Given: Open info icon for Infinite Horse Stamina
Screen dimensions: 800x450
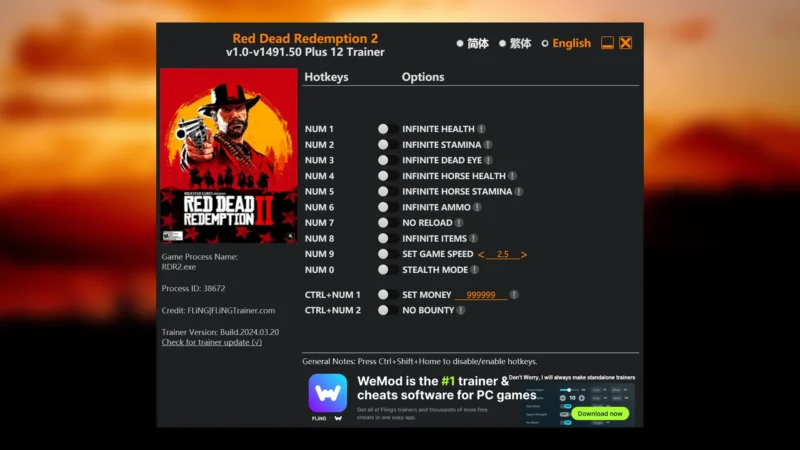Looking at the screenshot, I should [519, 191].
